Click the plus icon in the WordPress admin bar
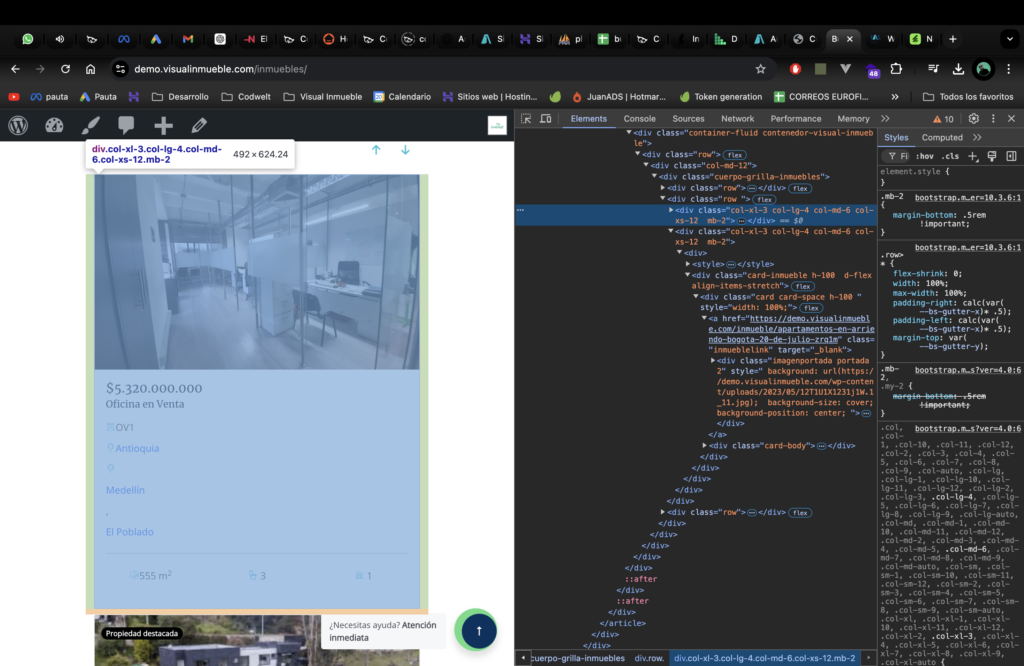The width and height of the screenshot is (1024, 666). click(x=162, y=126)
